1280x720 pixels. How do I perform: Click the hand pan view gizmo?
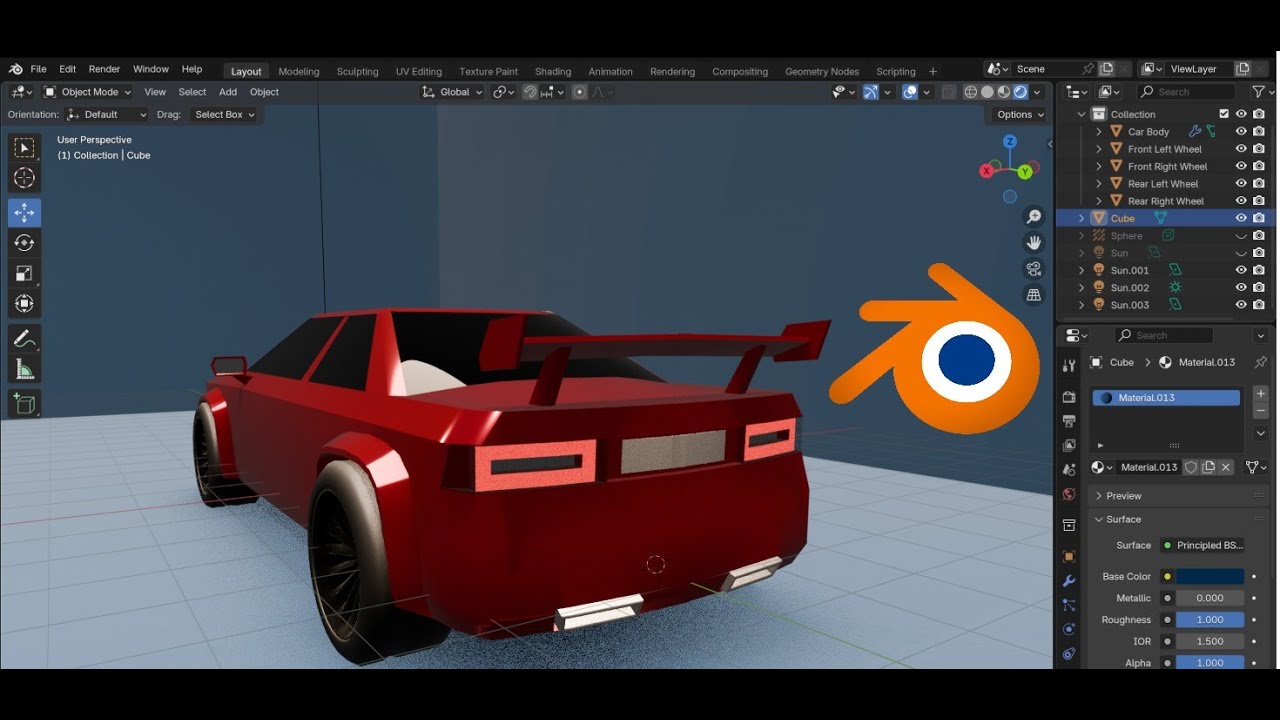coord(1034,243)
